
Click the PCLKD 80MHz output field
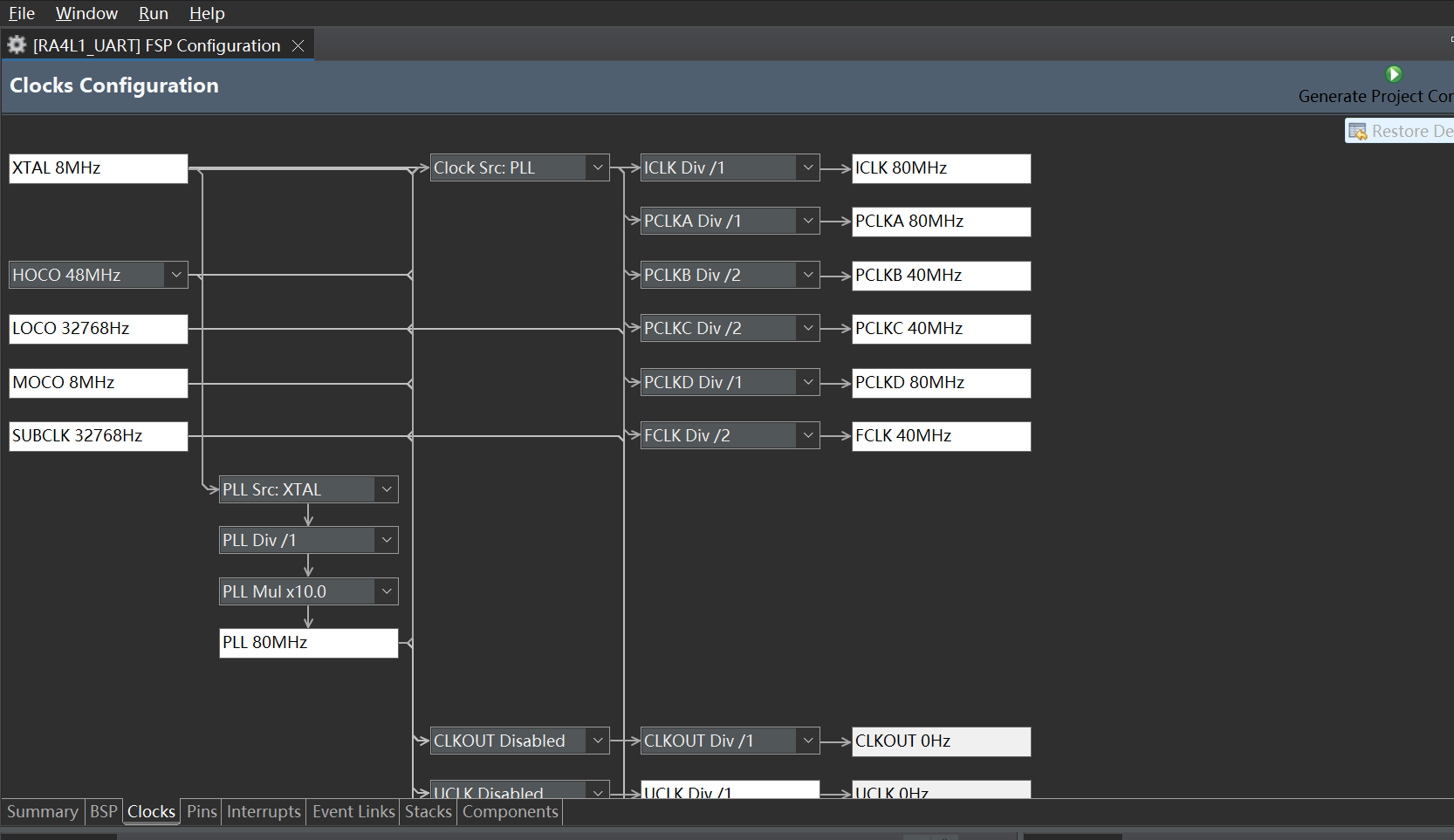pyautogui.click(x=942, y=383)
